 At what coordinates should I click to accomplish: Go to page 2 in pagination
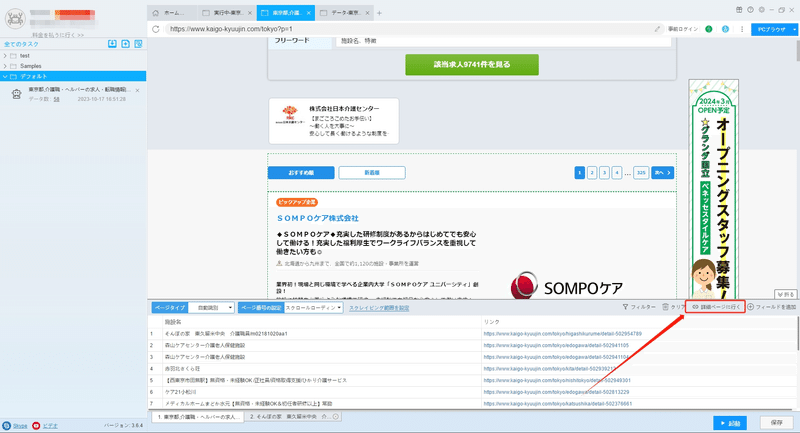pyautogui.click(x=592, y=173)
